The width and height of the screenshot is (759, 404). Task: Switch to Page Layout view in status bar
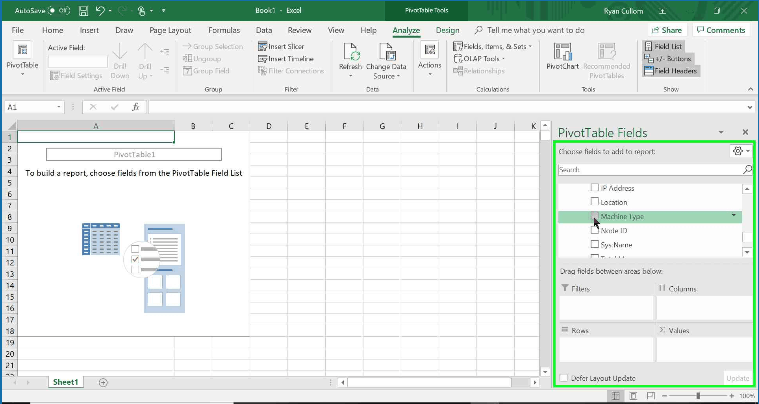tap(633, 396)
